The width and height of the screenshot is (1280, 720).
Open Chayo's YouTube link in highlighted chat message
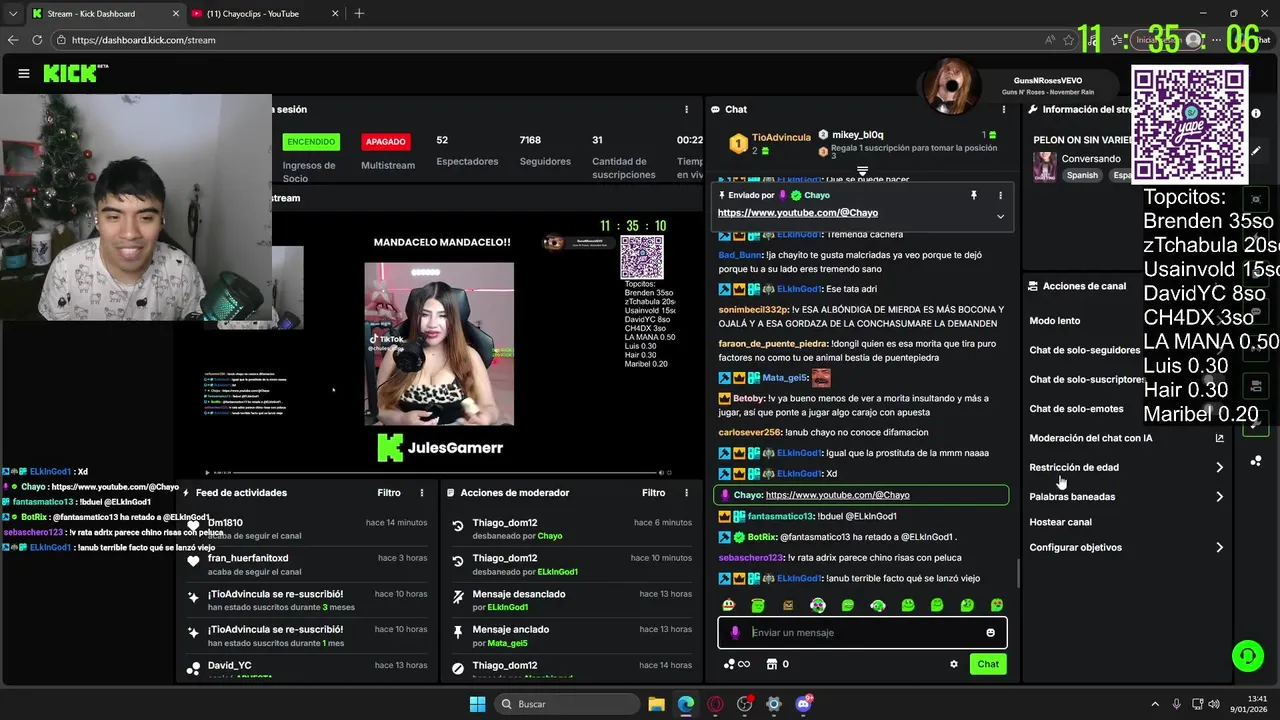tap(837, 495)
